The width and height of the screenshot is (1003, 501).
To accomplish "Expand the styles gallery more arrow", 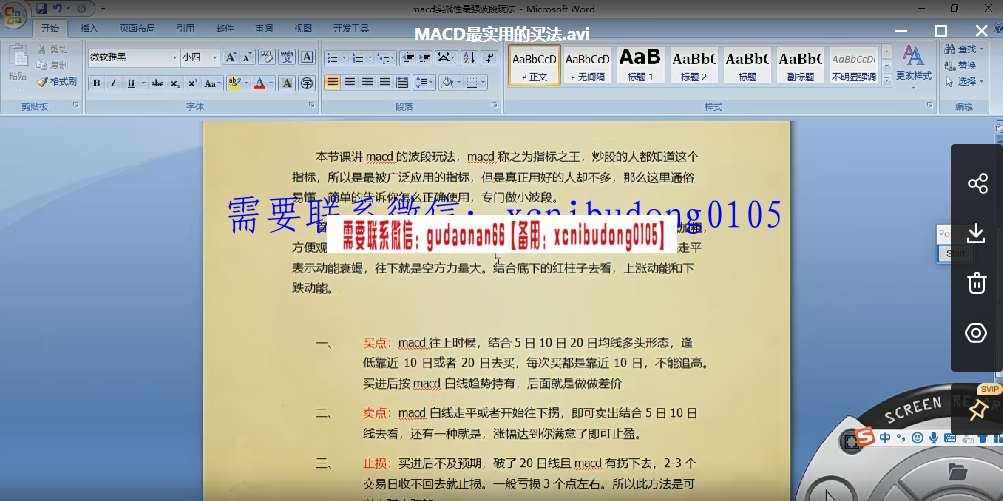I will pyautogui.click(x=887, y=80).
